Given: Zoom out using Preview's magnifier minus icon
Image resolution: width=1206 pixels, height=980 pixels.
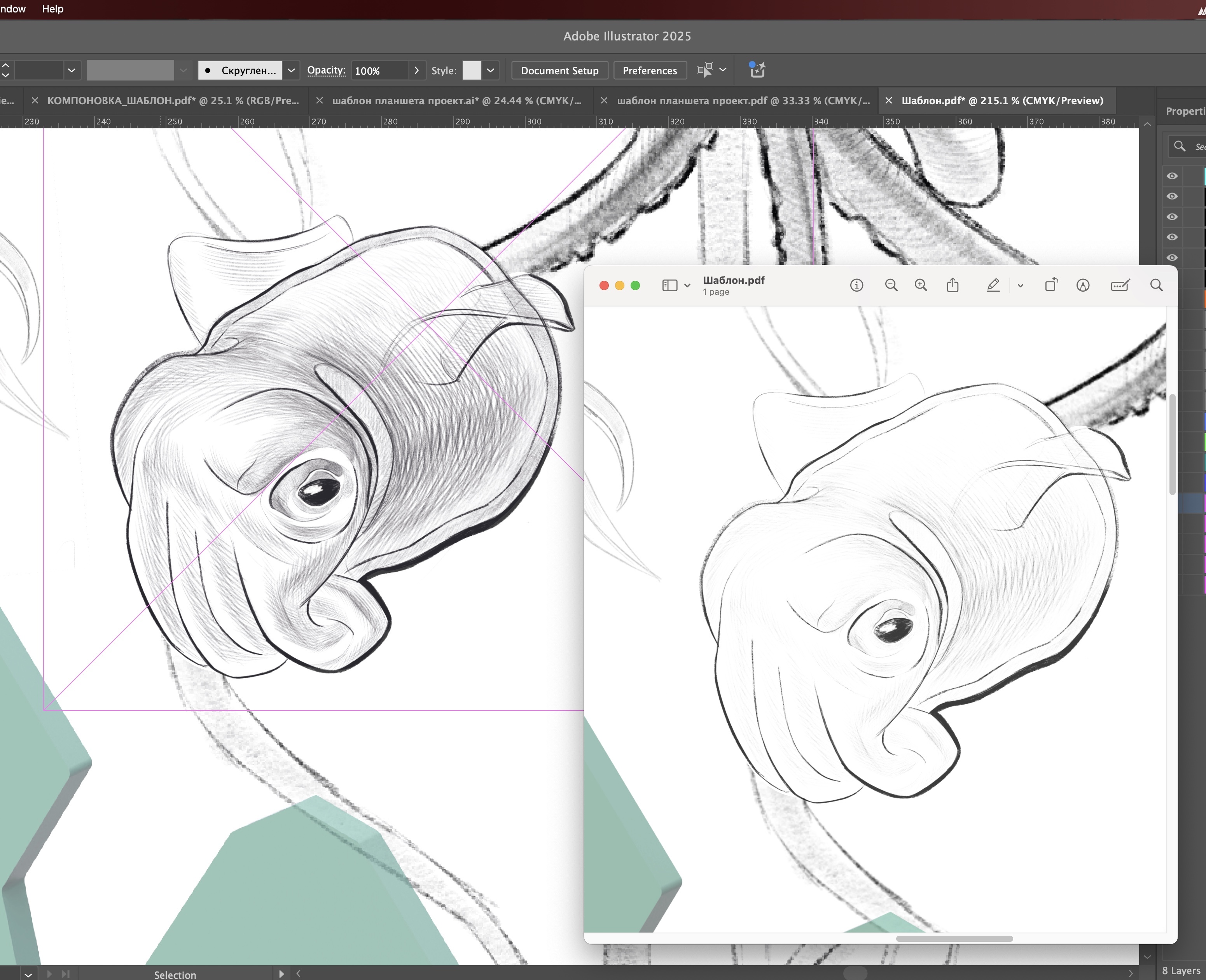Looking at the screenshot, I should click(891, 285).
